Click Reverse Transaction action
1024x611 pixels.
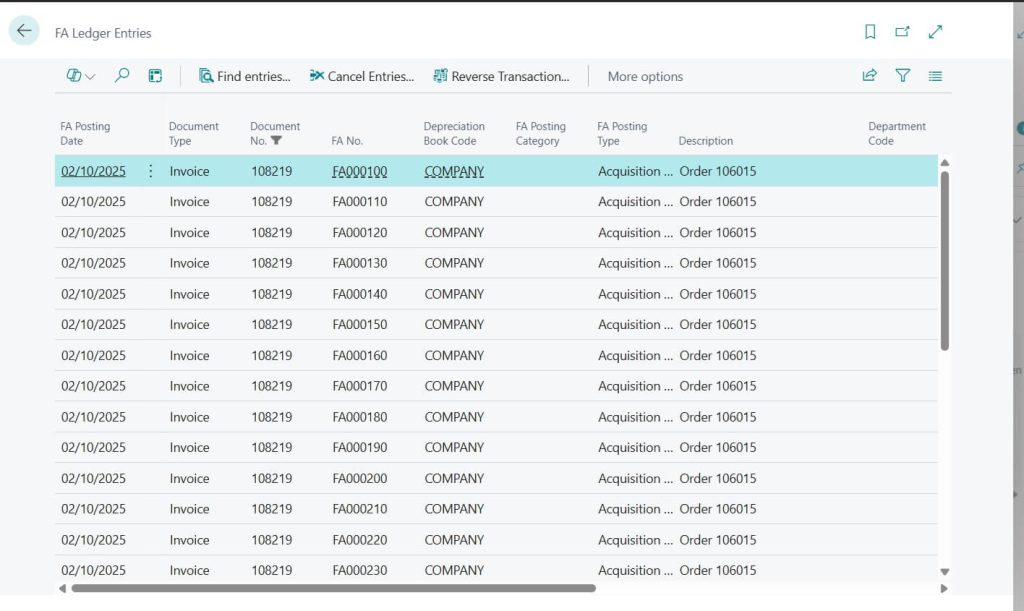[x=500, y=76]
